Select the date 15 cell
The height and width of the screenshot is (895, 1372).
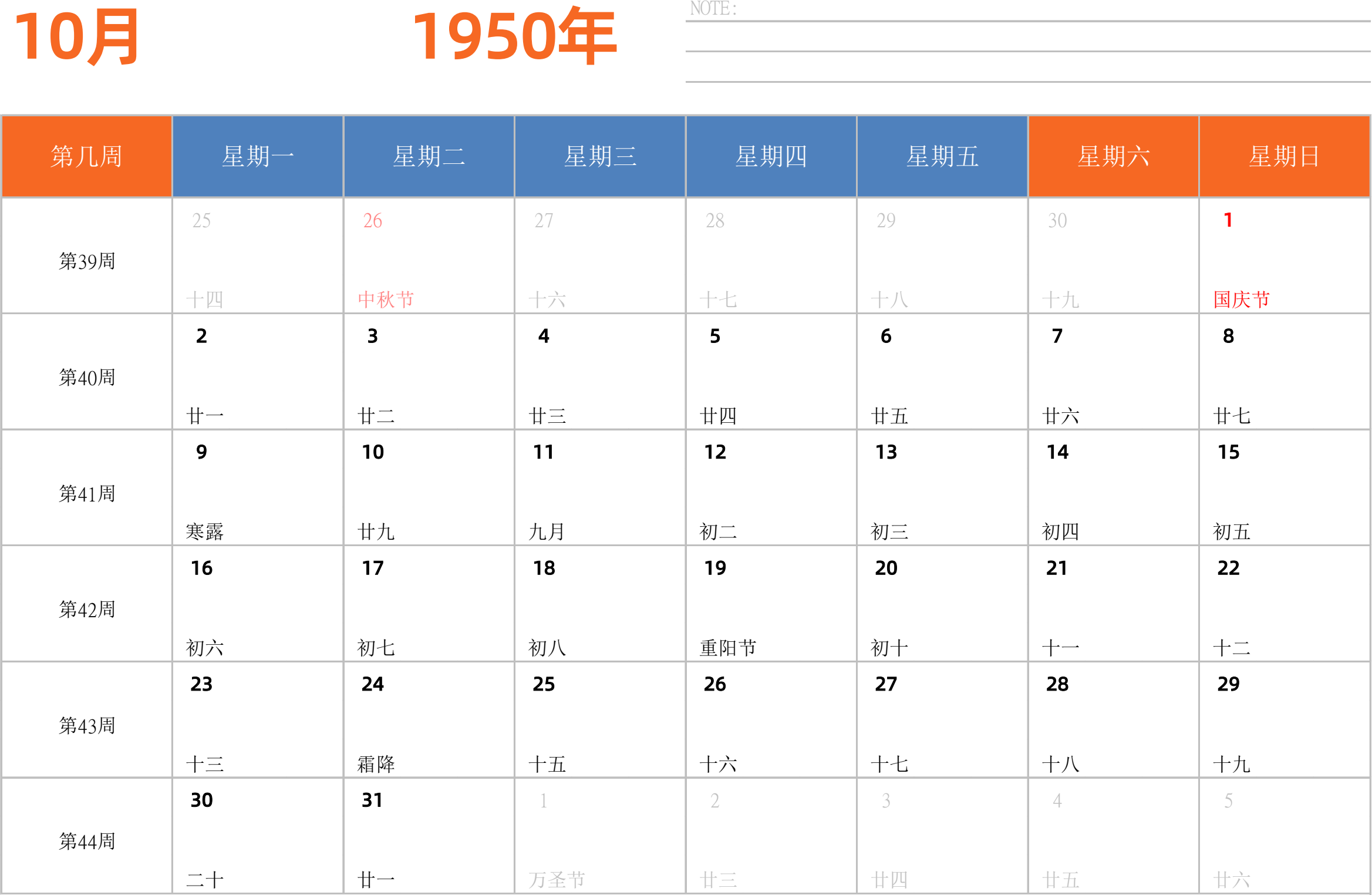(x=1285, y=487)
